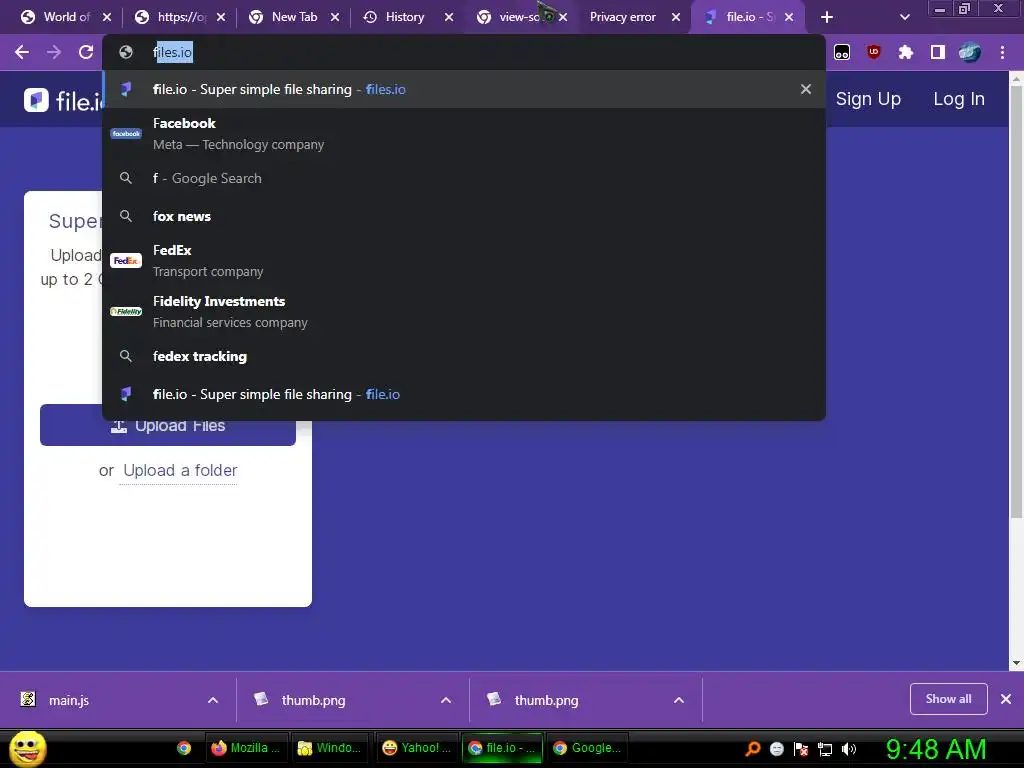Select 'f - Google Search' suggestion
This screenshot has height=768, width=1024.
(x=464, y=178)
